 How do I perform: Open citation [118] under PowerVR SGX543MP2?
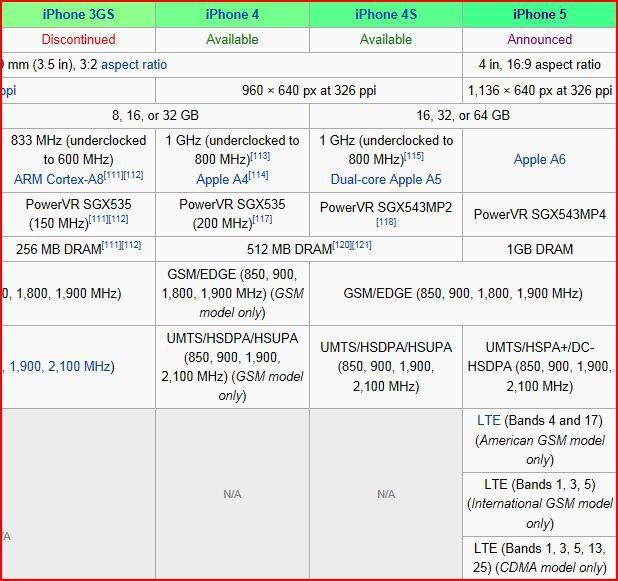pos(386,222)
